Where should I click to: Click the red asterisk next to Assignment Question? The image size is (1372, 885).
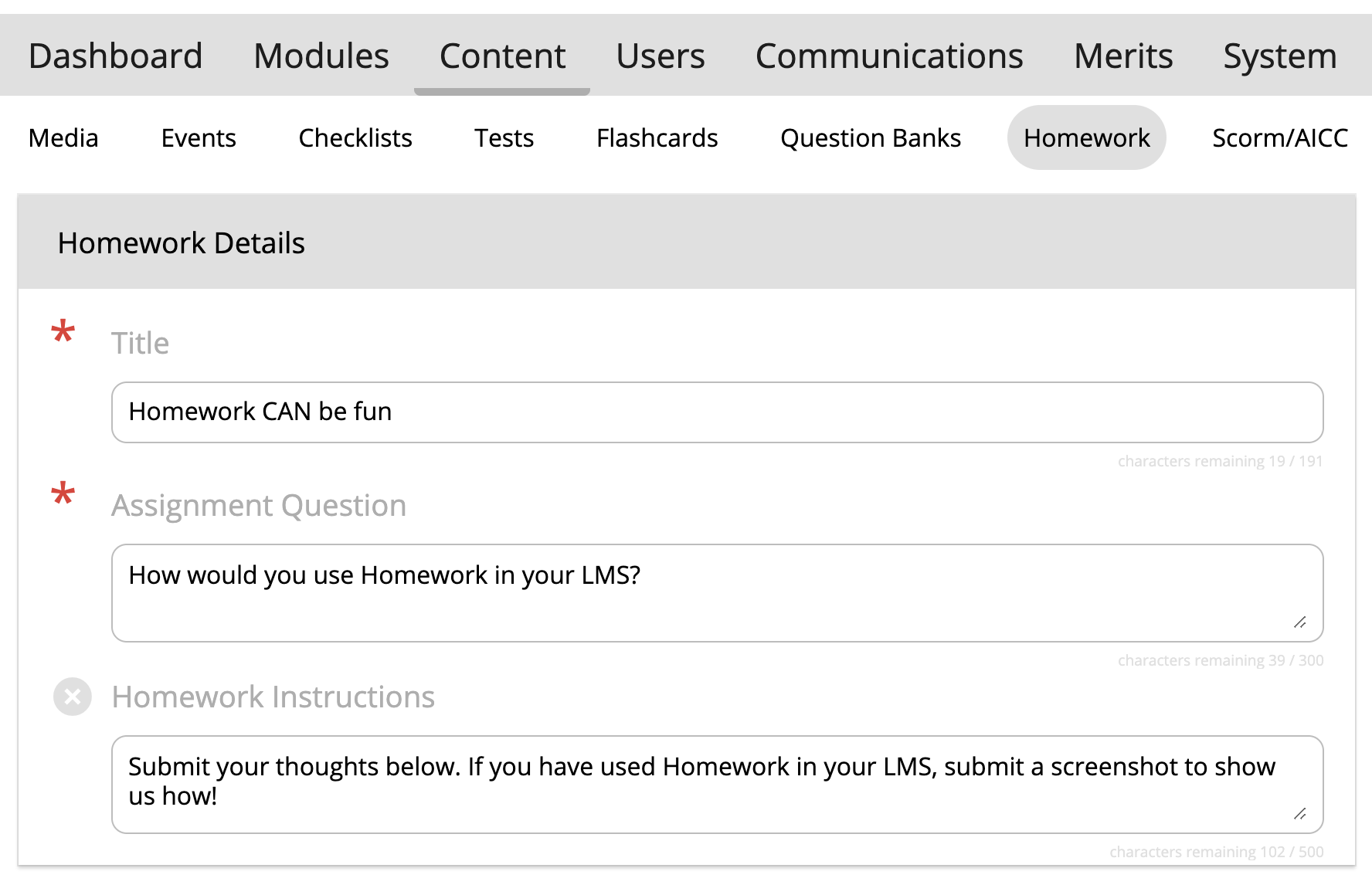63,494
